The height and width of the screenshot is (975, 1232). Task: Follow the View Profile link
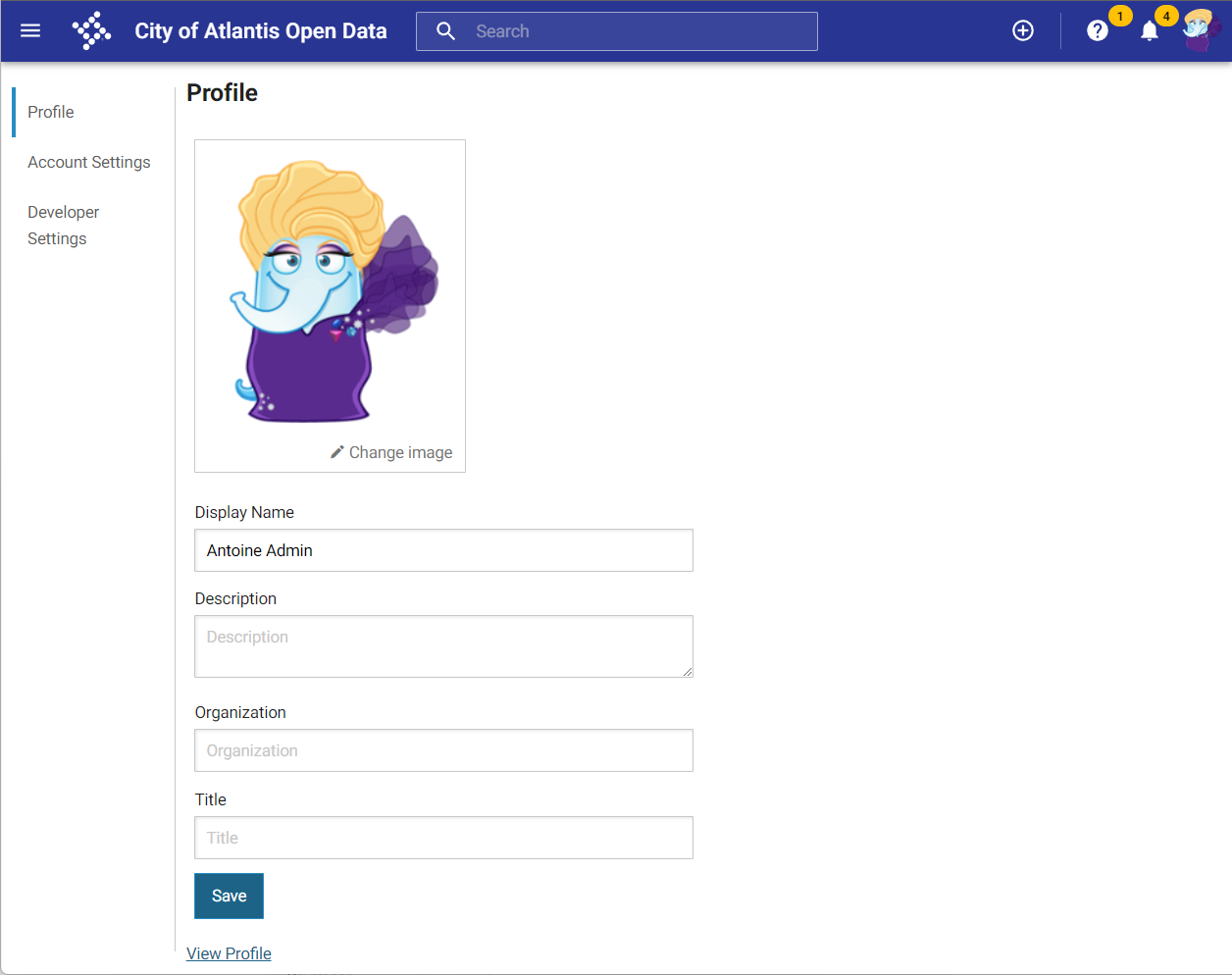pyautogui.click(x=229, y=953)
